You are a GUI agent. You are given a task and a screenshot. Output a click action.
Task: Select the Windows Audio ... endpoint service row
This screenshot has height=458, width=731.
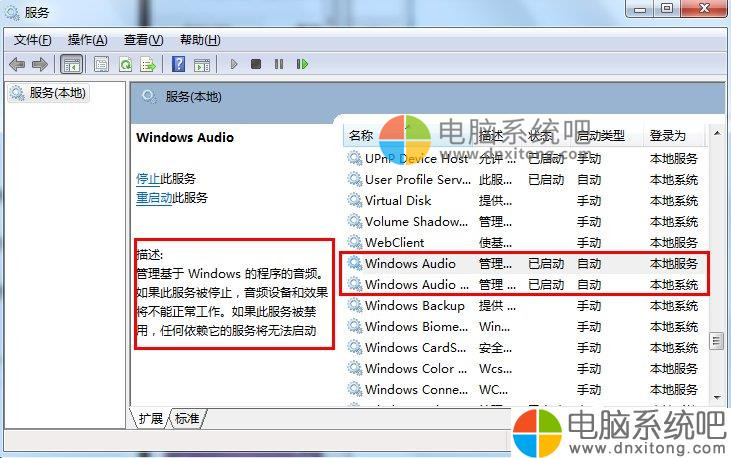pos(526,285)
